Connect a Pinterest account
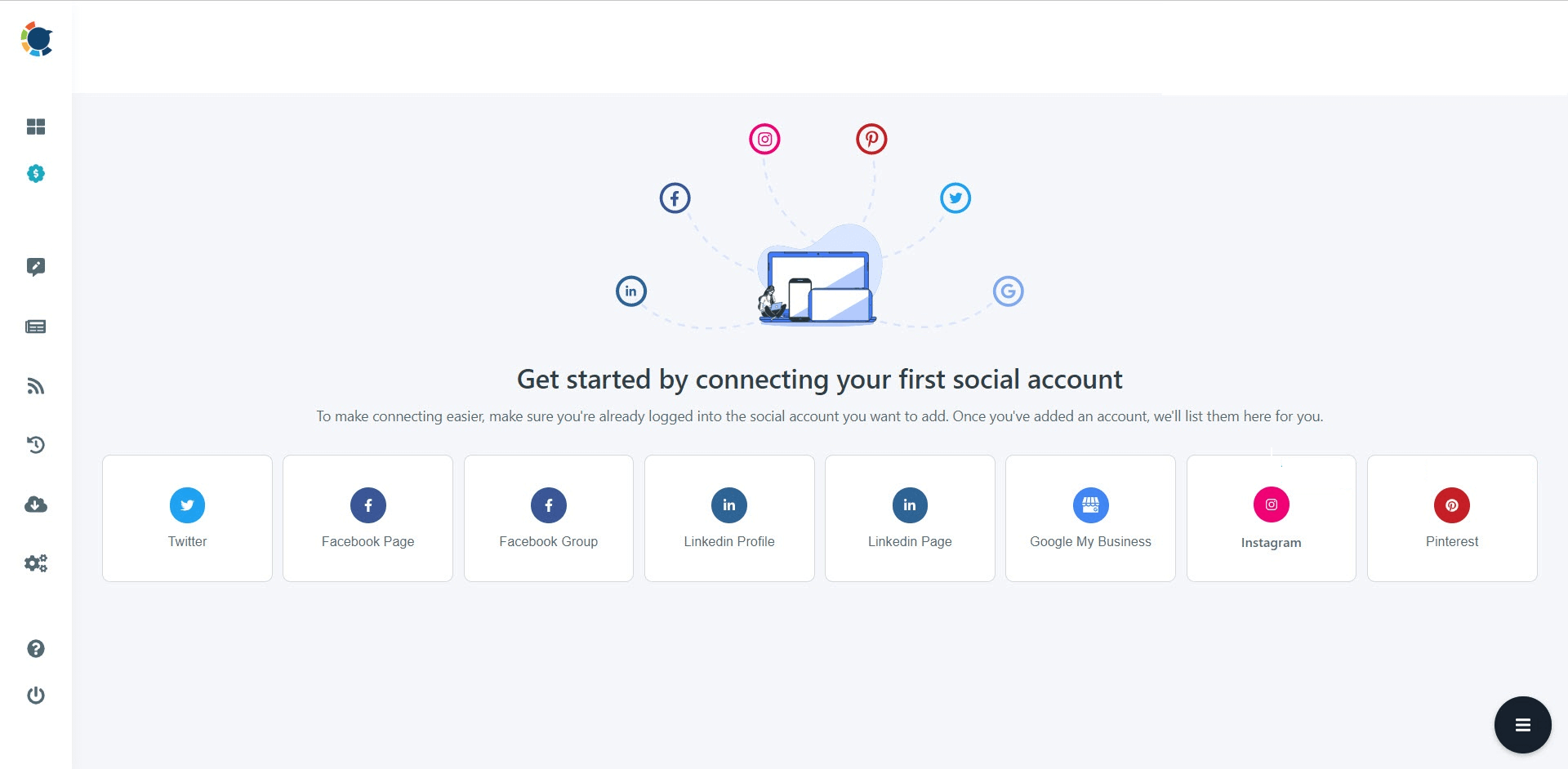Screen dimensions: 1568x769 pos(1452,518)
